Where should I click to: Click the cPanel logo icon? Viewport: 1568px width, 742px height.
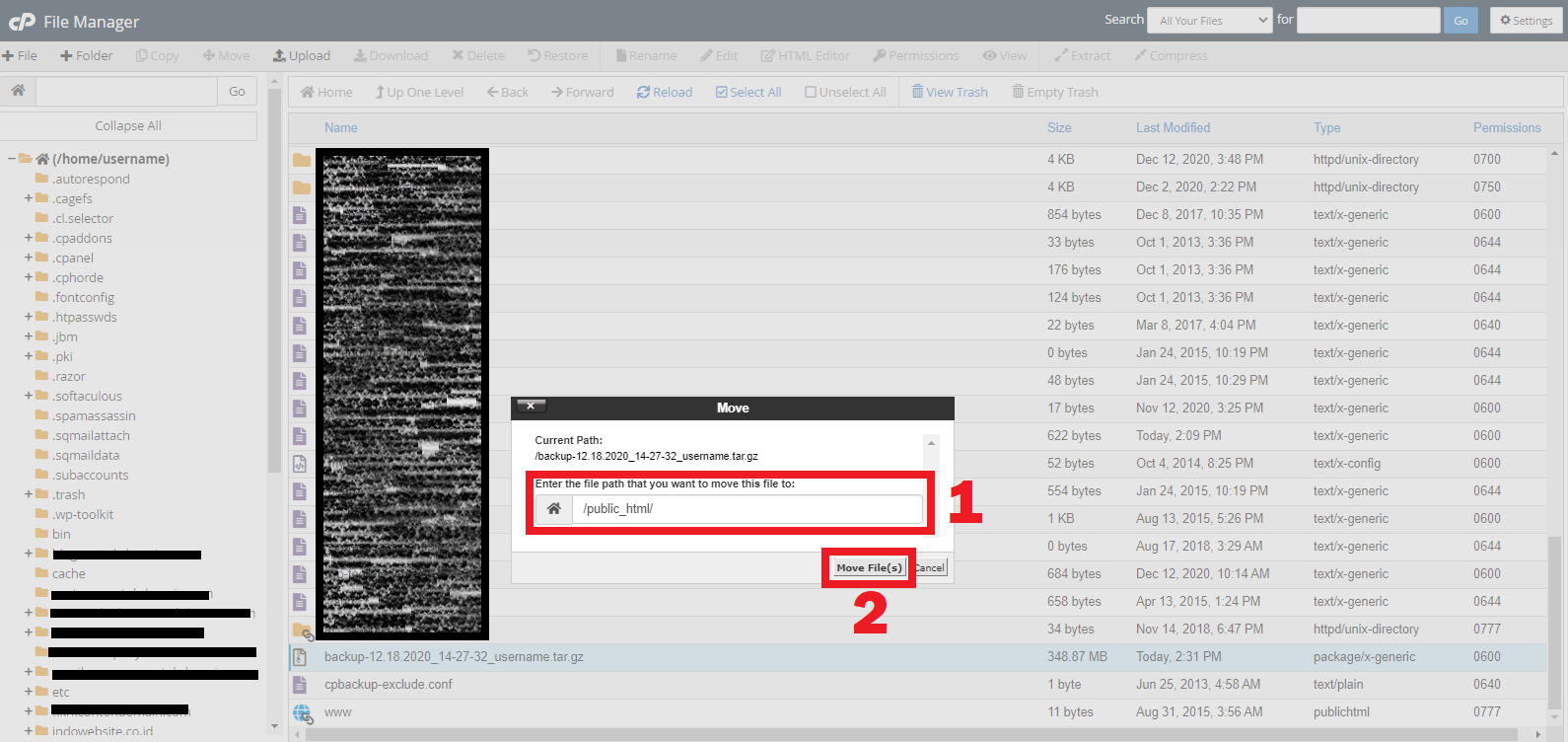click(22, 21)
